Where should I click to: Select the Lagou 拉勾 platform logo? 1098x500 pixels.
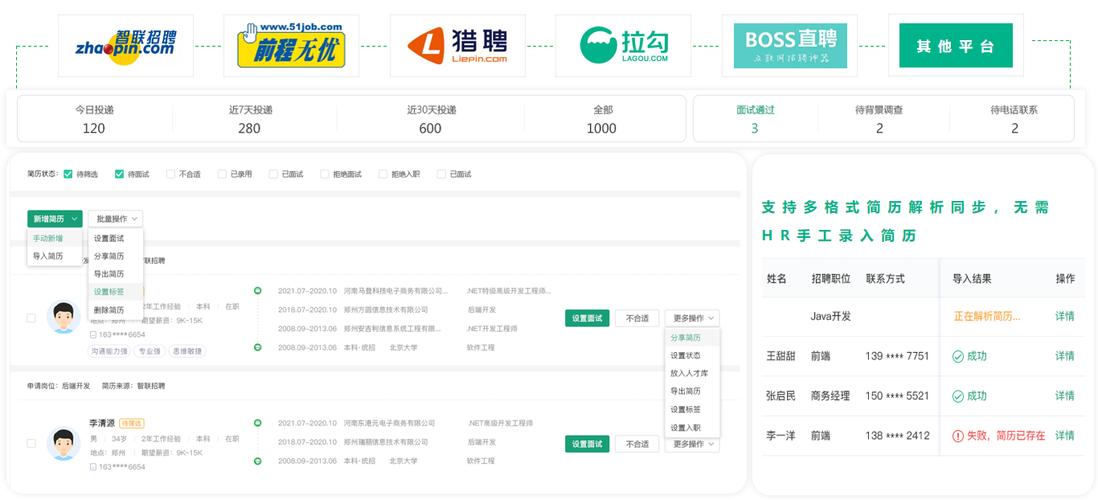pos(623,46)
